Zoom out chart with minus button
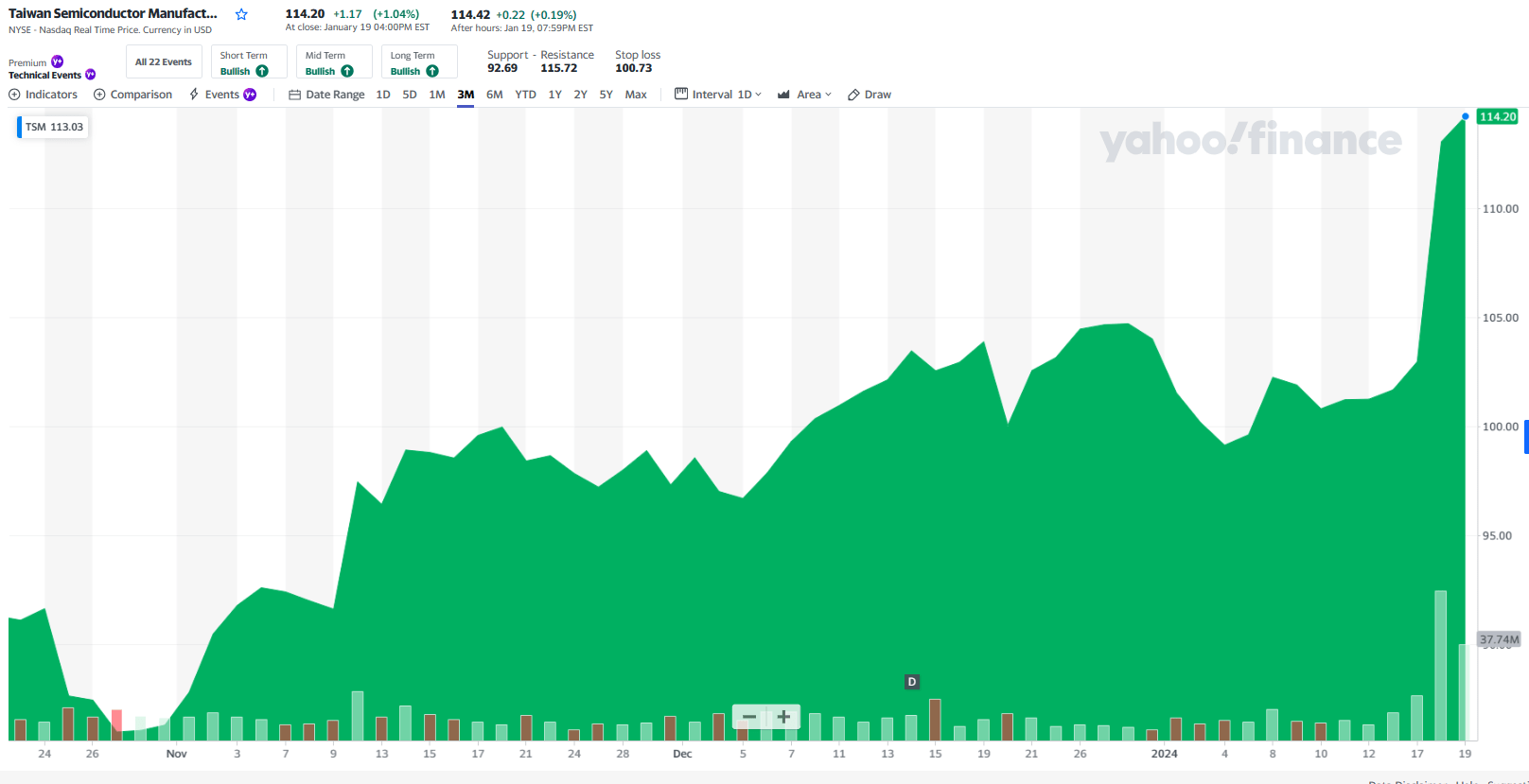This screenshot has width=1529, height=784. coord(749,717)
